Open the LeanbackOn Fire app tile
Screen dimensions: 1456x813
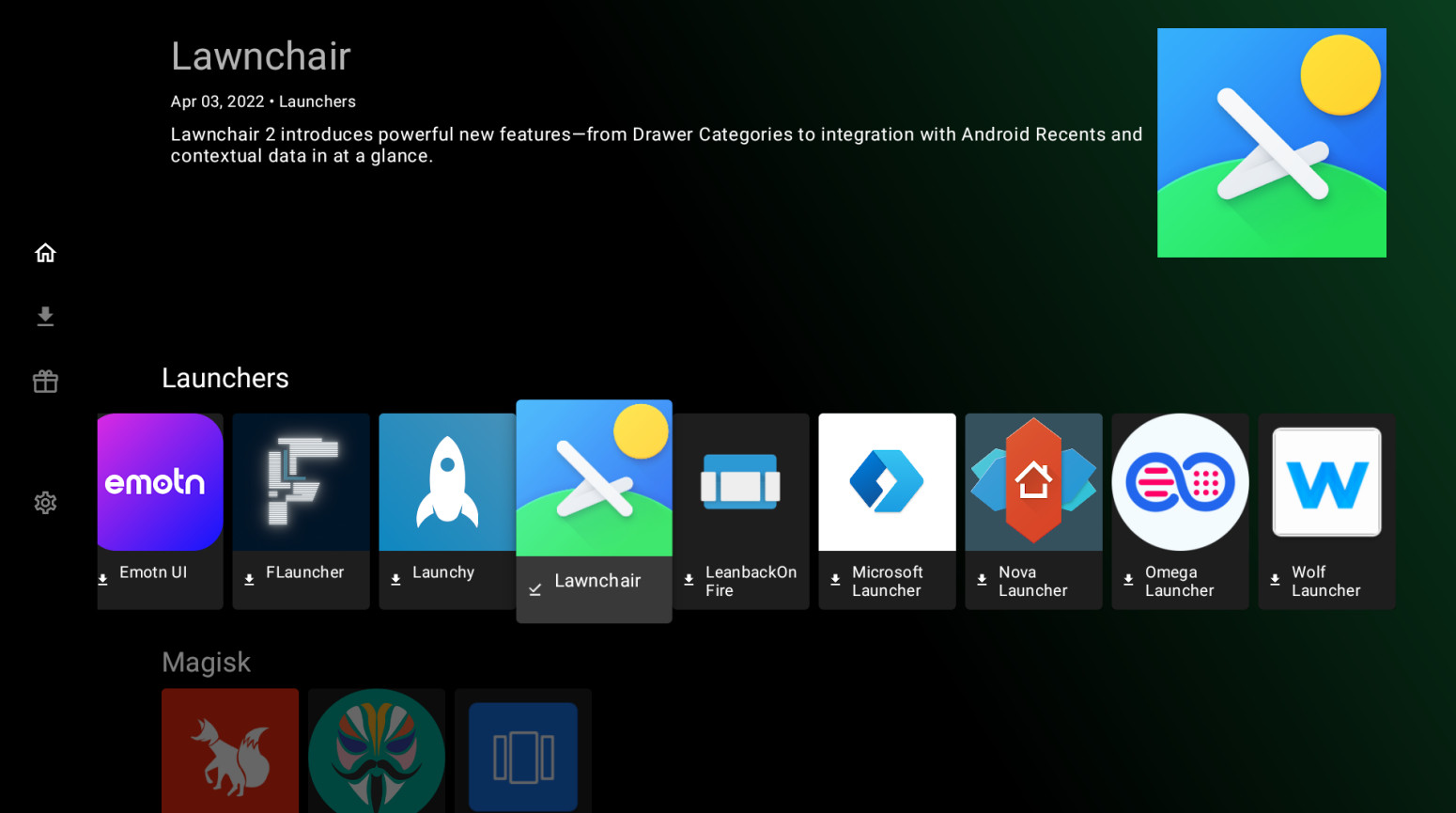pyautogui.click(x=740, y=510)
